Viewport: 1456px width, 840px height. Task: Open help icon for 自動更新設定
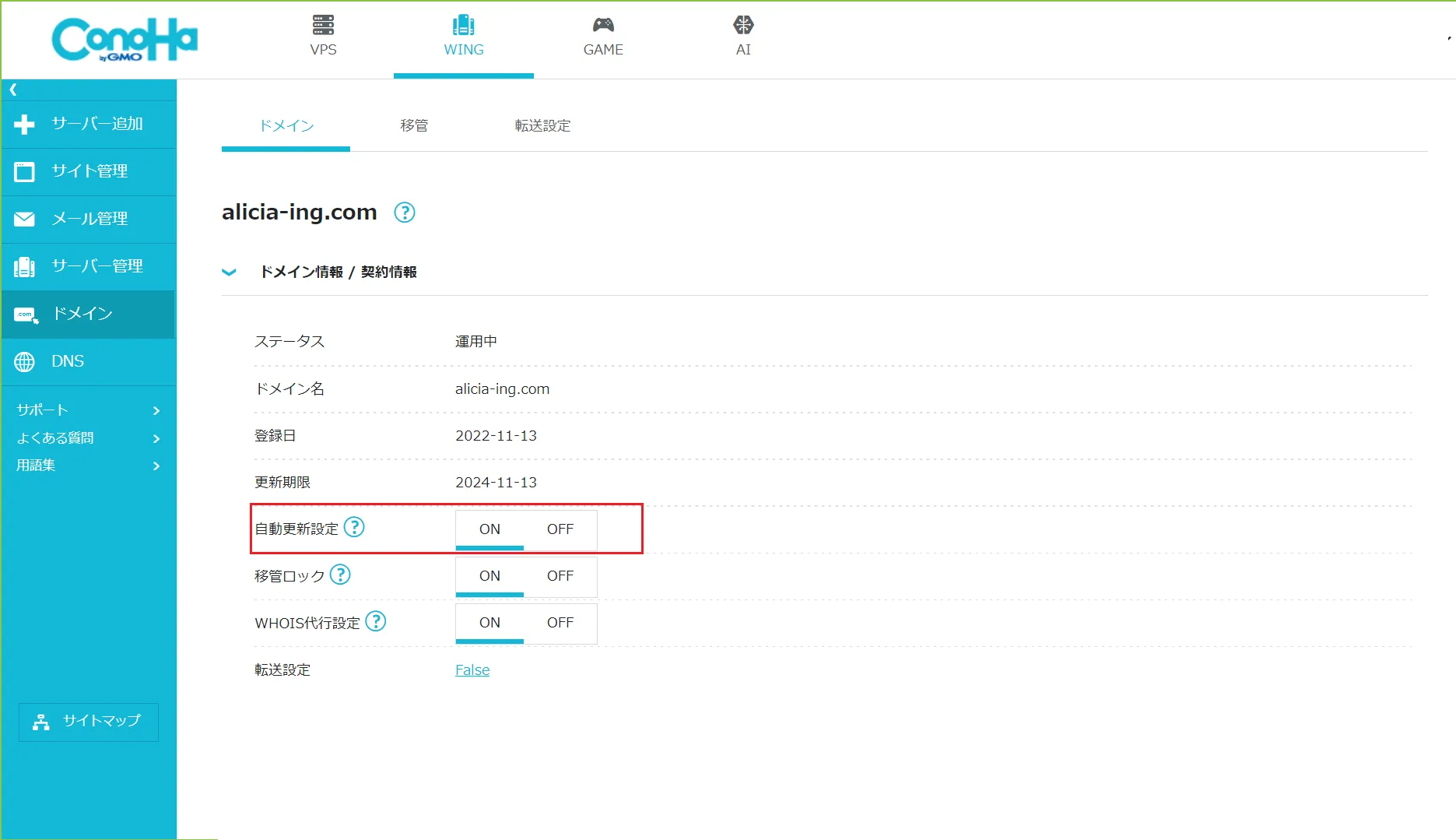[354, 527]
